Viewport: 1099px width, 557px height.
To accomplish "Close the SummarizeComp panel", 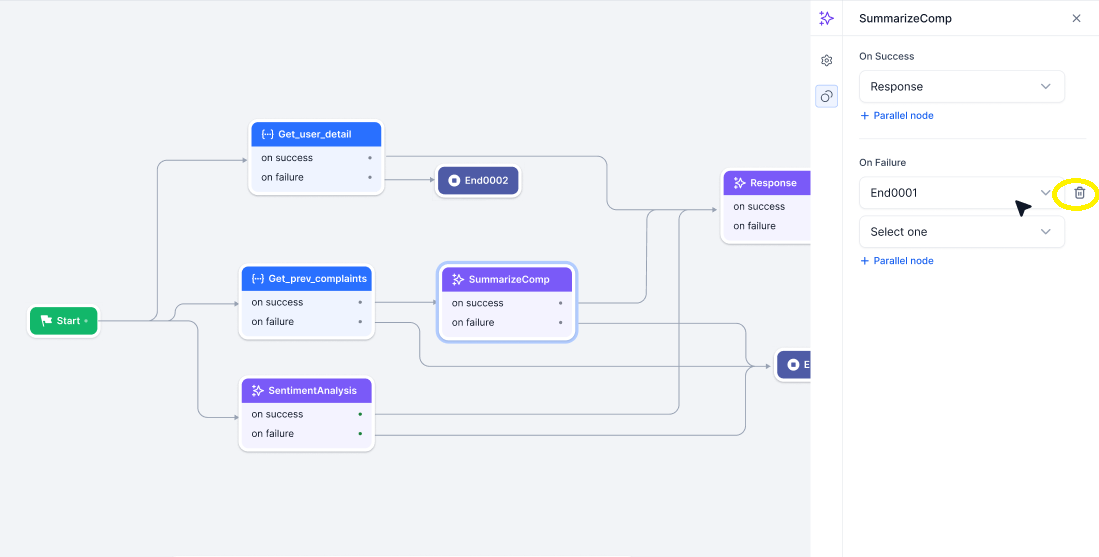I will [x=1076, y=18].
